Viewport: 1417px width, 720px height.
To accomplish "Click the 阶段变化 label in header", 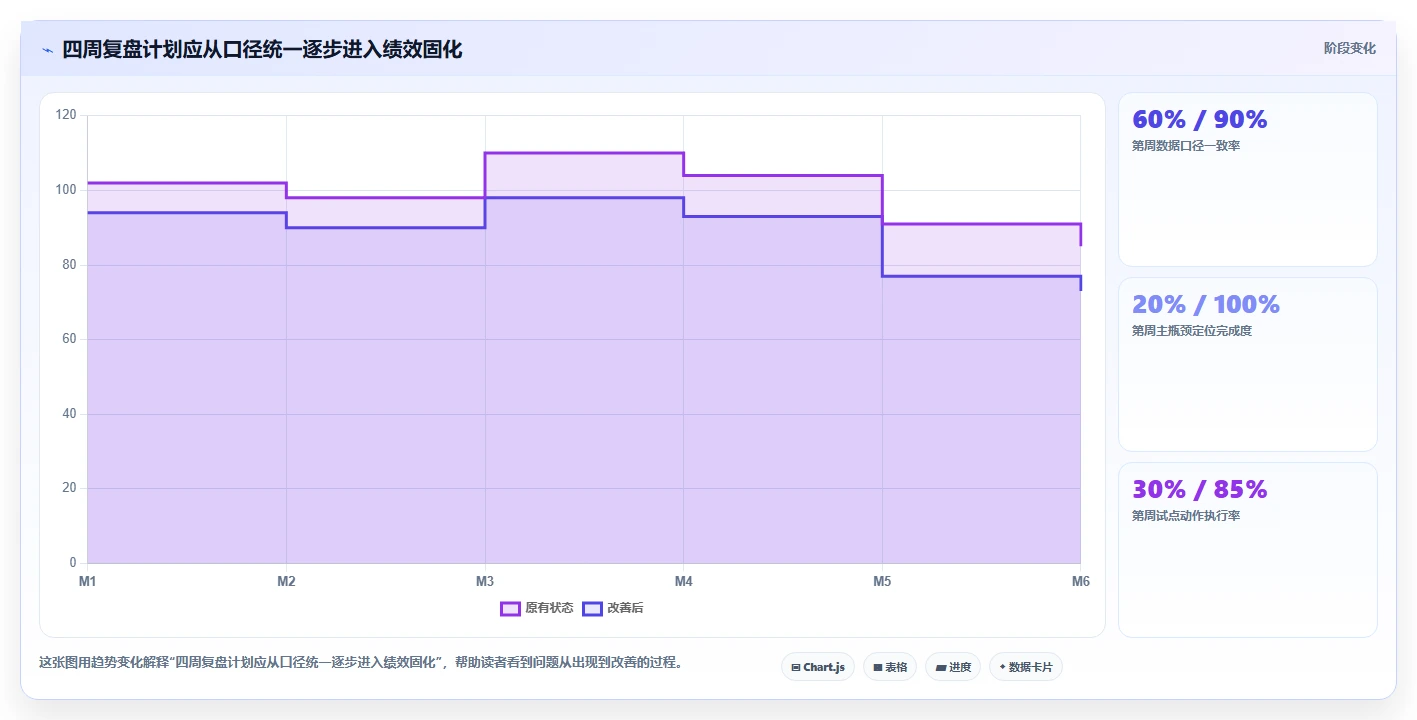I will click(x=1350, y=48).
